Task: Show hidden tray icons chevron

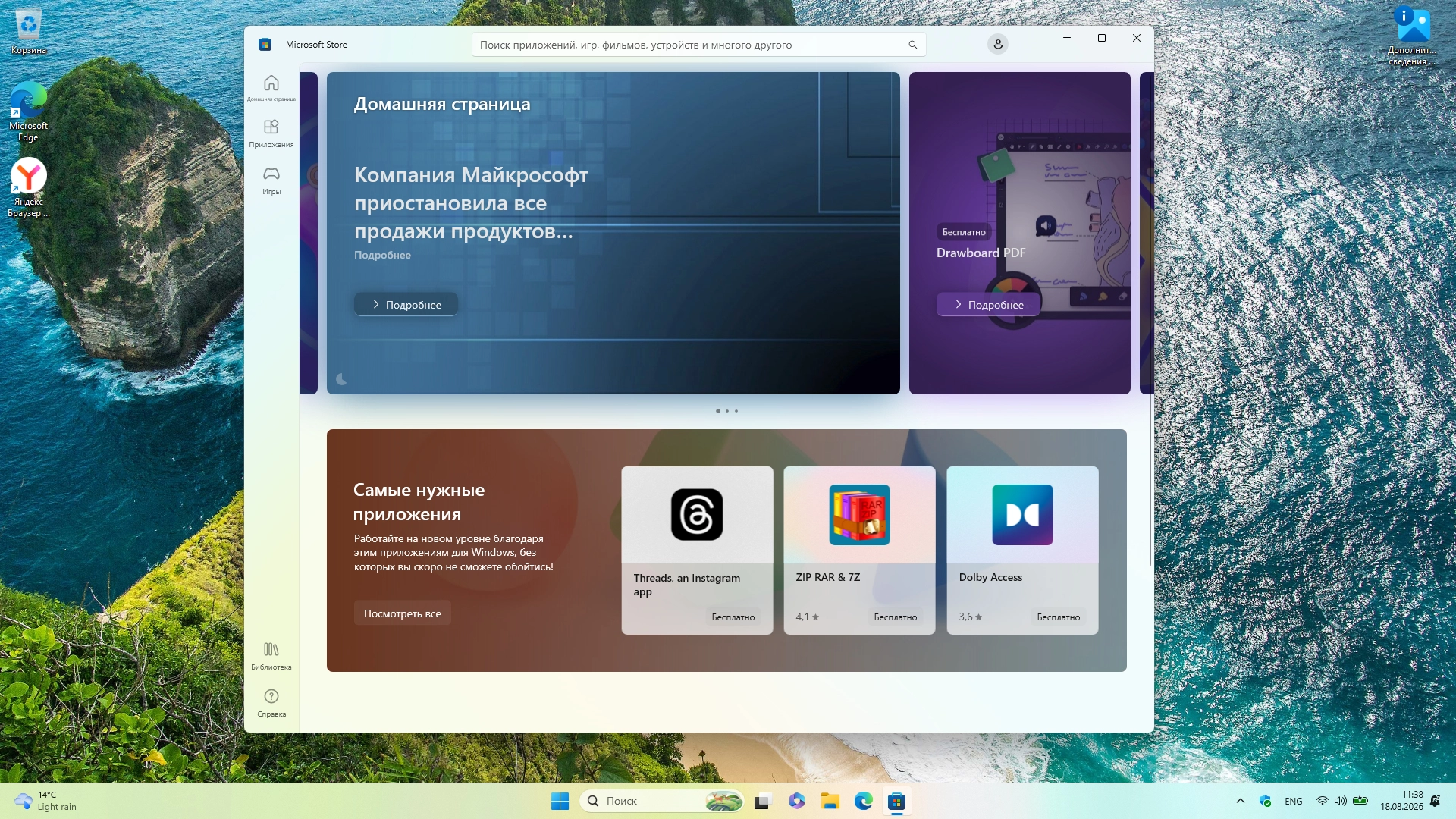Action: coord(1241,801)
